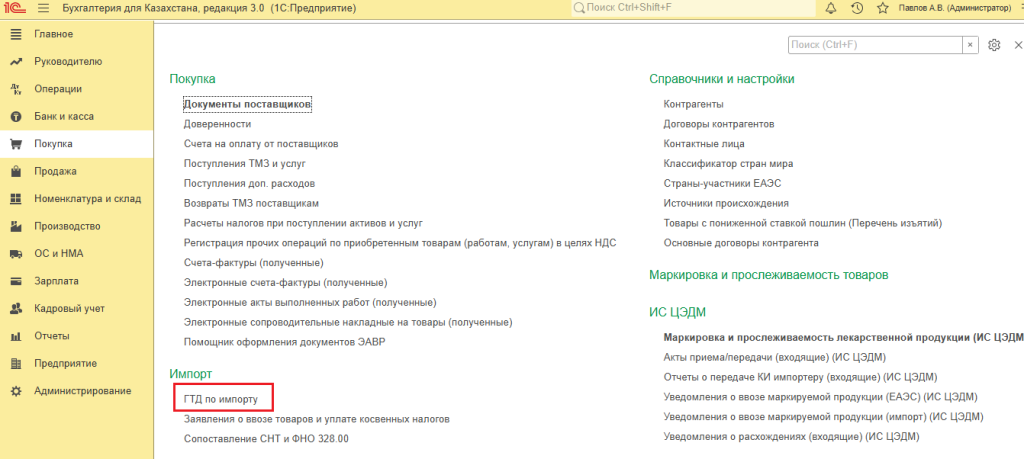This screenshot has height=459, width=1024.
Task: Open Возвраты ТМЗ поставщикам
Action: point(251,203)
